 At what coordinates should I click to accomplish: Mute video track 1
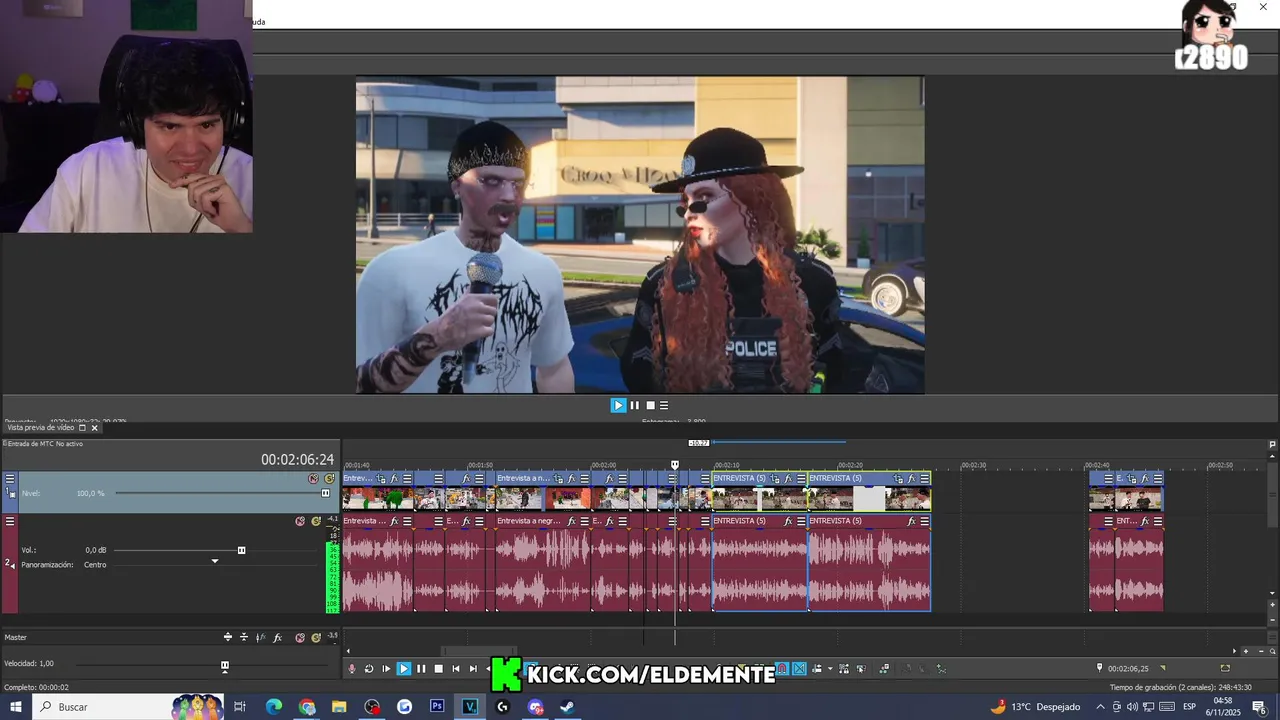313,479
